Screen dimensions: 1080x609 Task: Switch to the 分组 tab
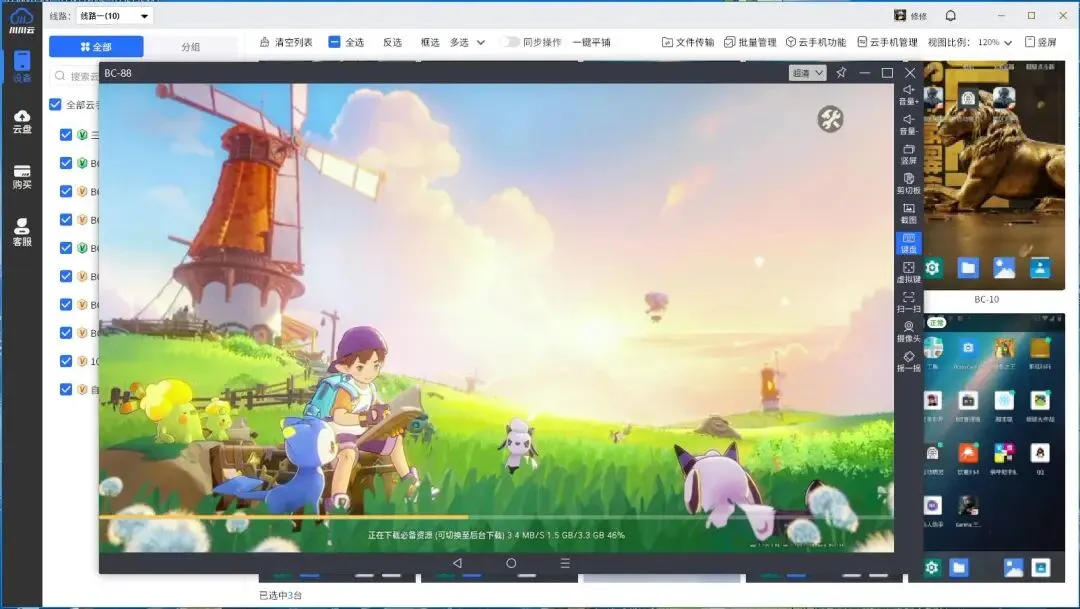191,46
